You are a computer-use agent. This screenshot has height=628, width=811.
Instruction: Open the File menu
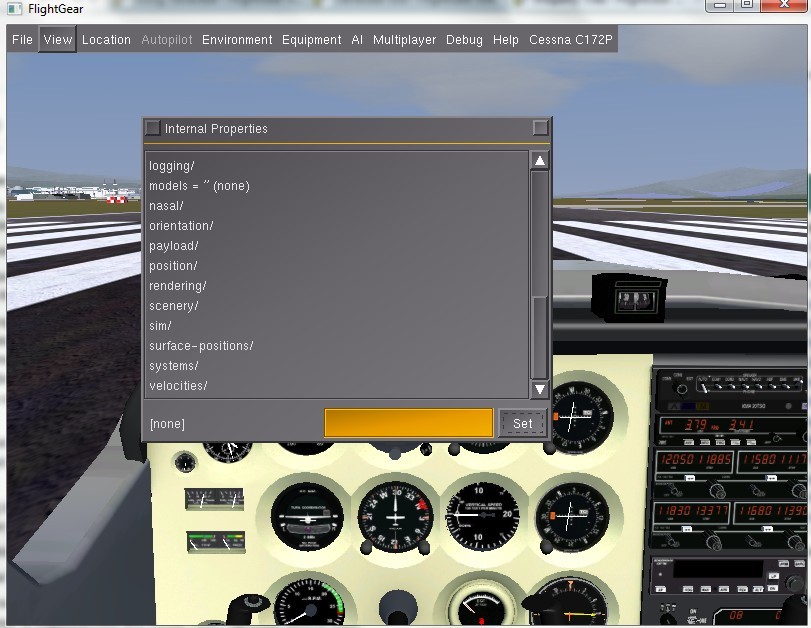click(x=22, y=40)
